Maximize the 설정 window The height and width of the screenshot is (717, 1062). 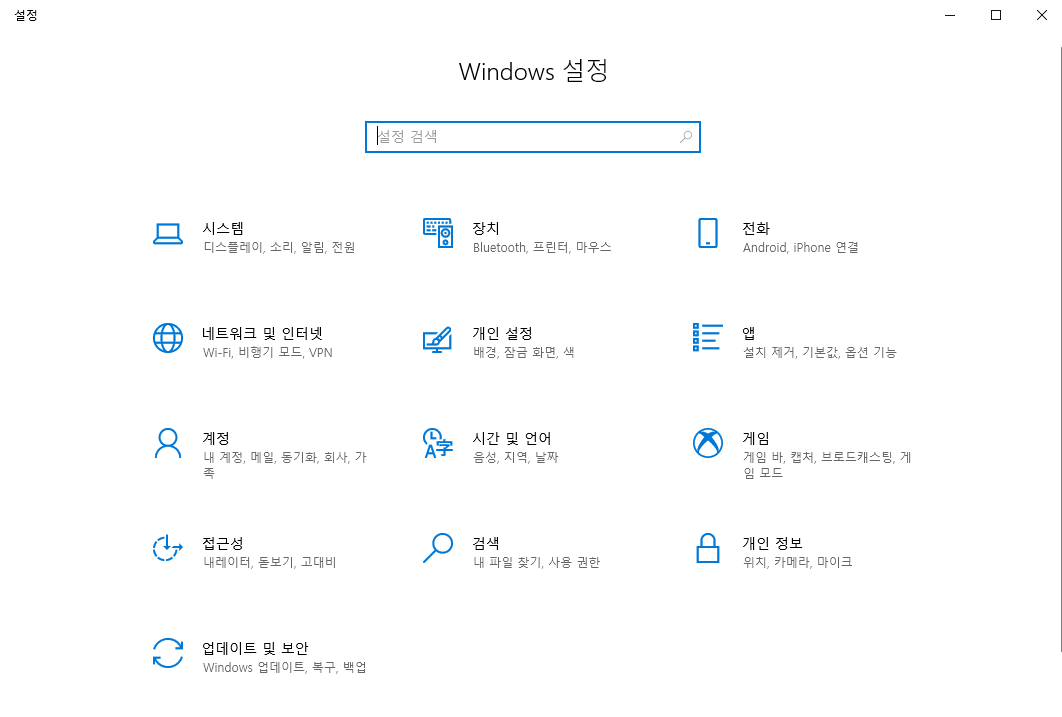coord(996,15)
